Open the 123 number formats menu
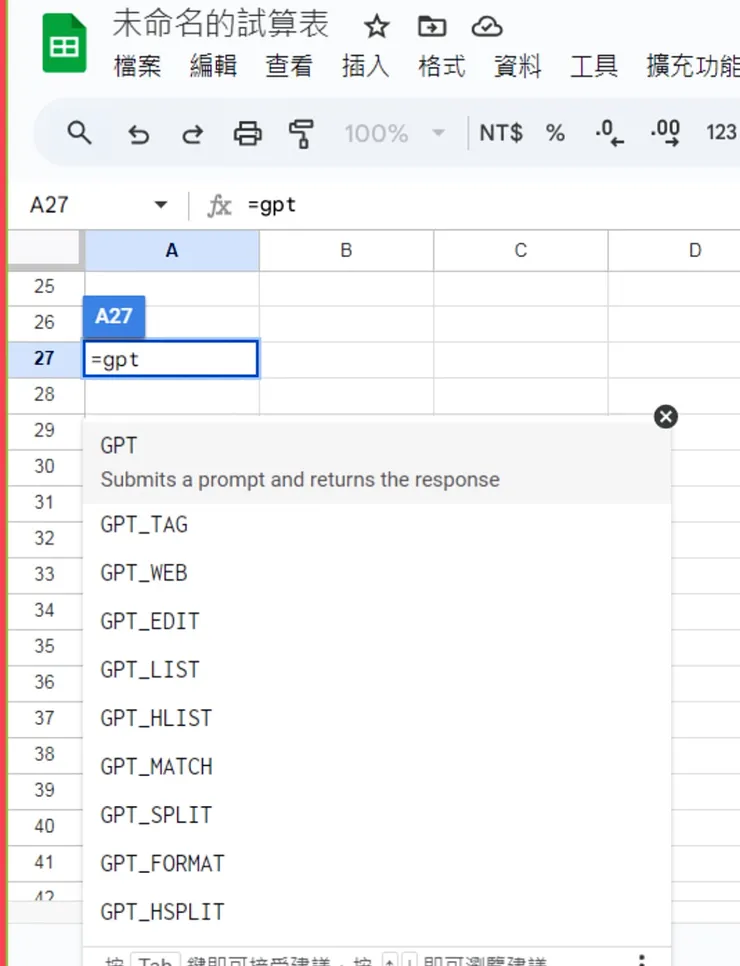This screenshot has height=966, width=740. coord(722,132)
